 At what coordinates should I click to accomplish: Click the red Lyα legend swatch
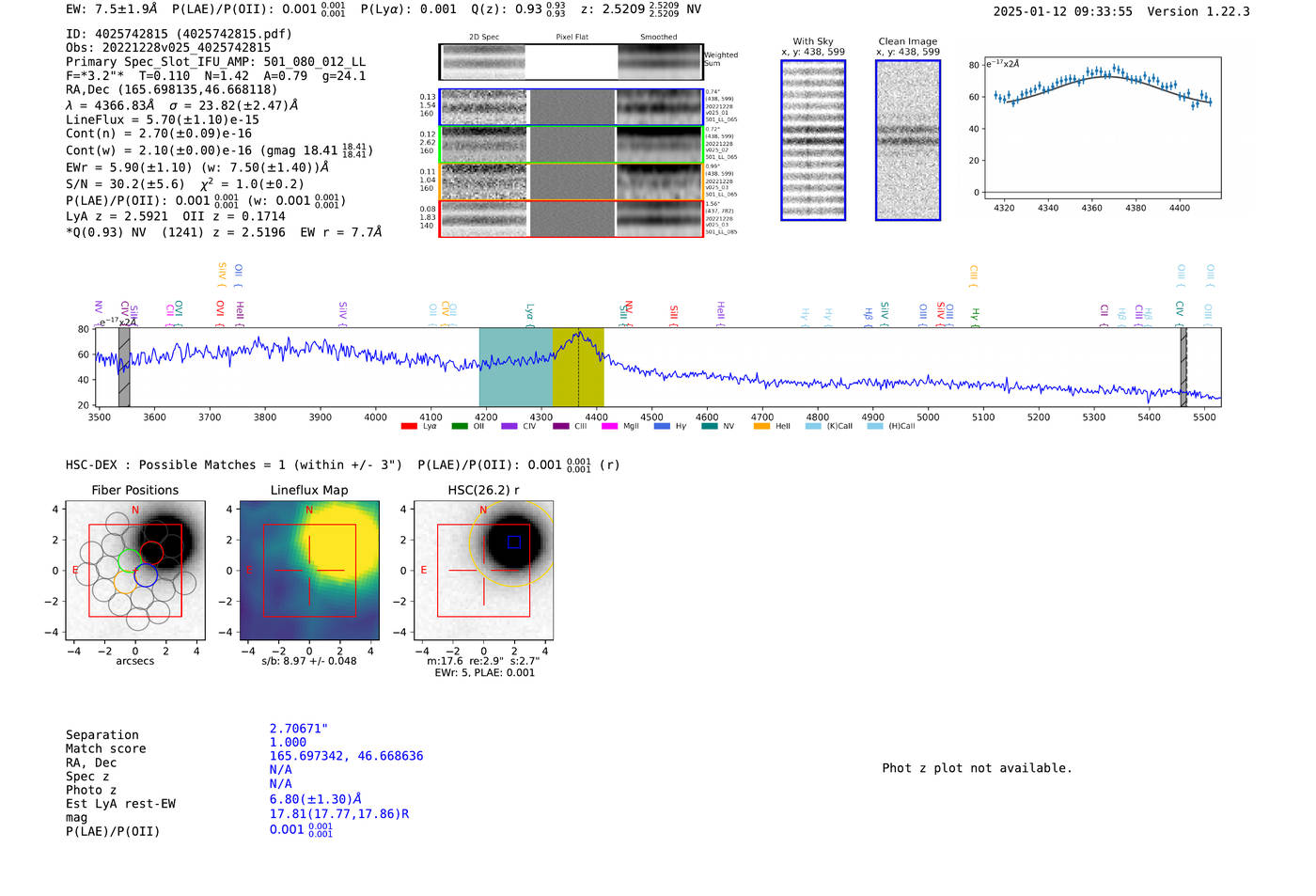tap(409, 426)
